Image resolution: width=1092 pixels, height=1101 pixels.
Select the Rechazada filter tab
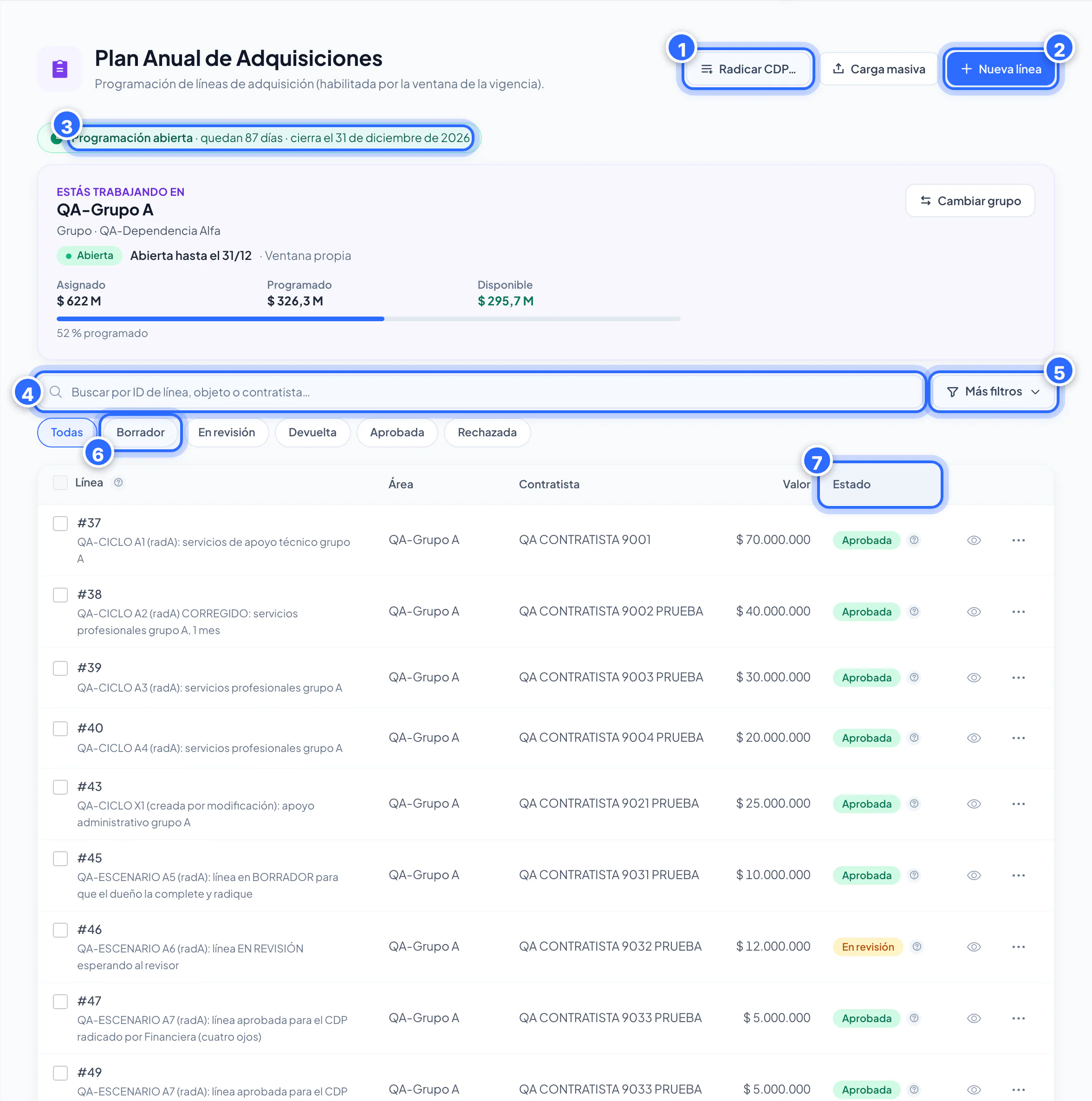tap(487, 433)
